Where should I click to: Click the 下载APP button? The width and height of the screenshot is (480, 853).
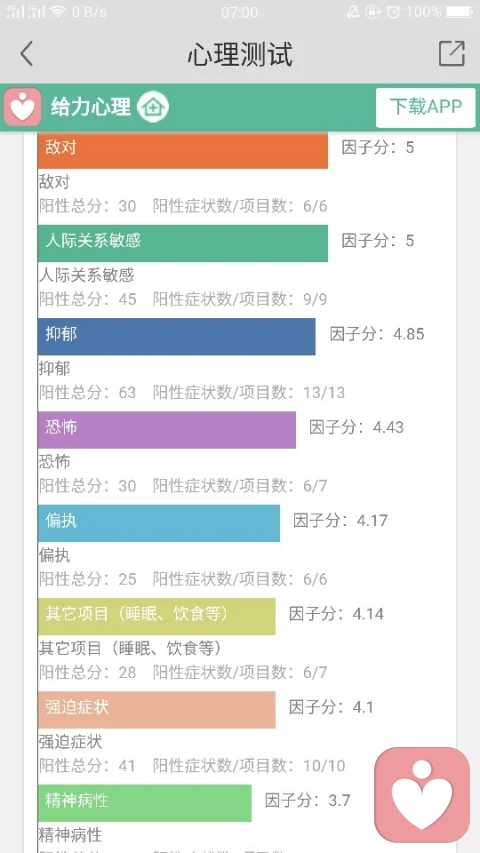tap(426, 107)
